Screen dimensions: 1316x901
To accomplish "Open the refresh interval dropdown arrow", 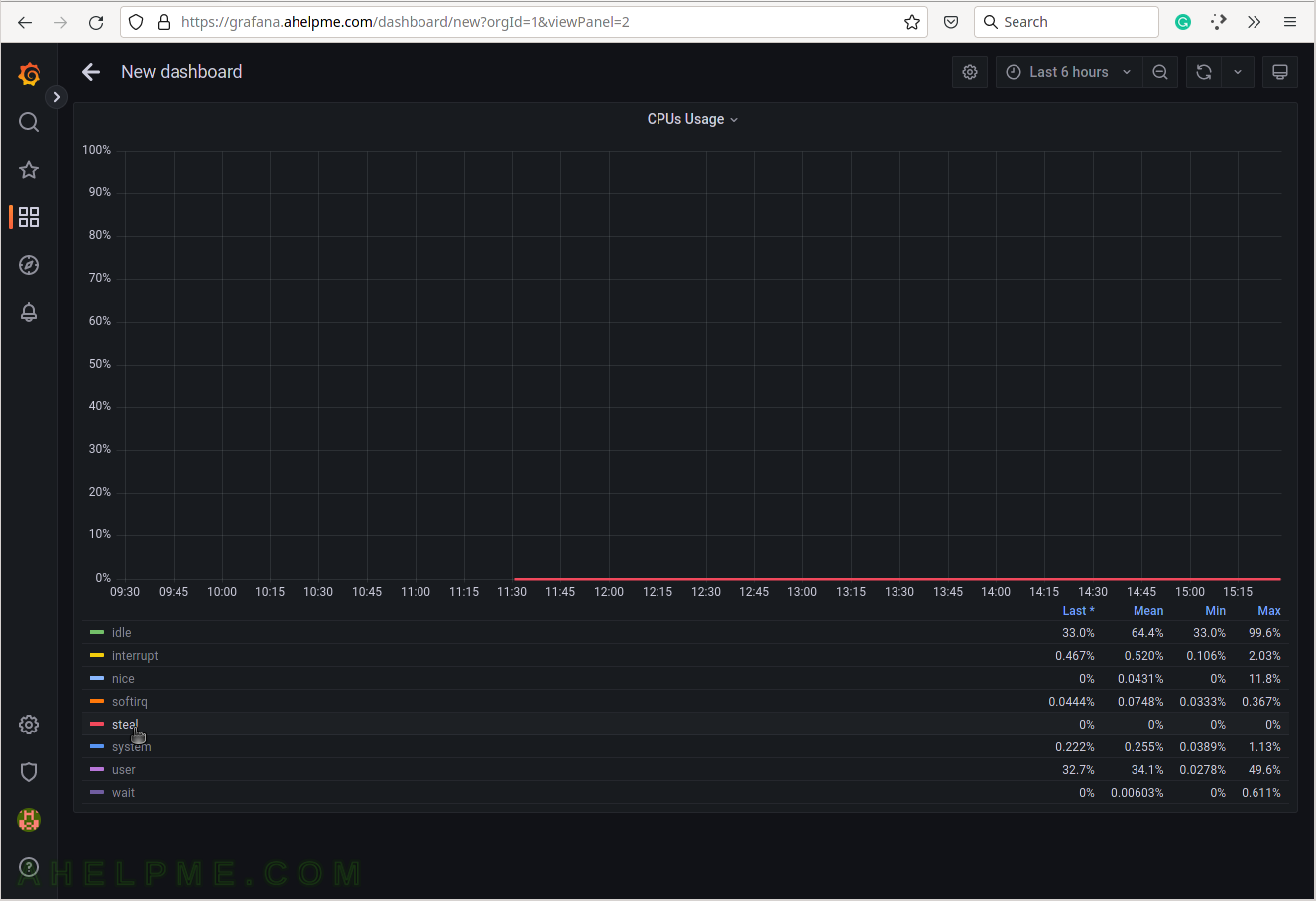I will click(x=1238, y=72).
